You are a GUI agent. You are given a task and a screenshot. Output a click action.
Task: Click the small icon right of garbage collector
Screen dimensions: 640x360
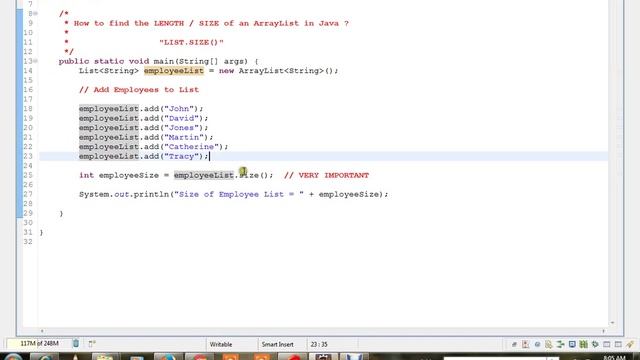[92, 344]
